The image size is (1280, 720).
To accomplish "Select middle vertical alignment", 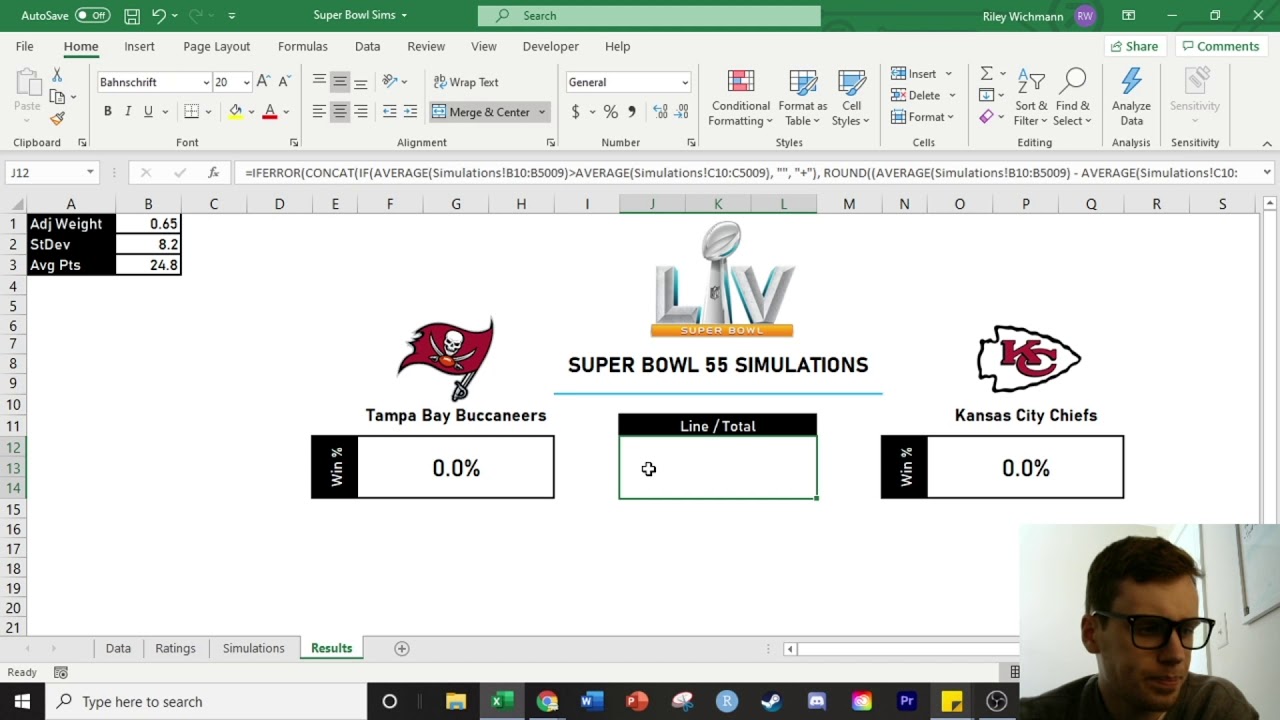I will click(340, 82).
